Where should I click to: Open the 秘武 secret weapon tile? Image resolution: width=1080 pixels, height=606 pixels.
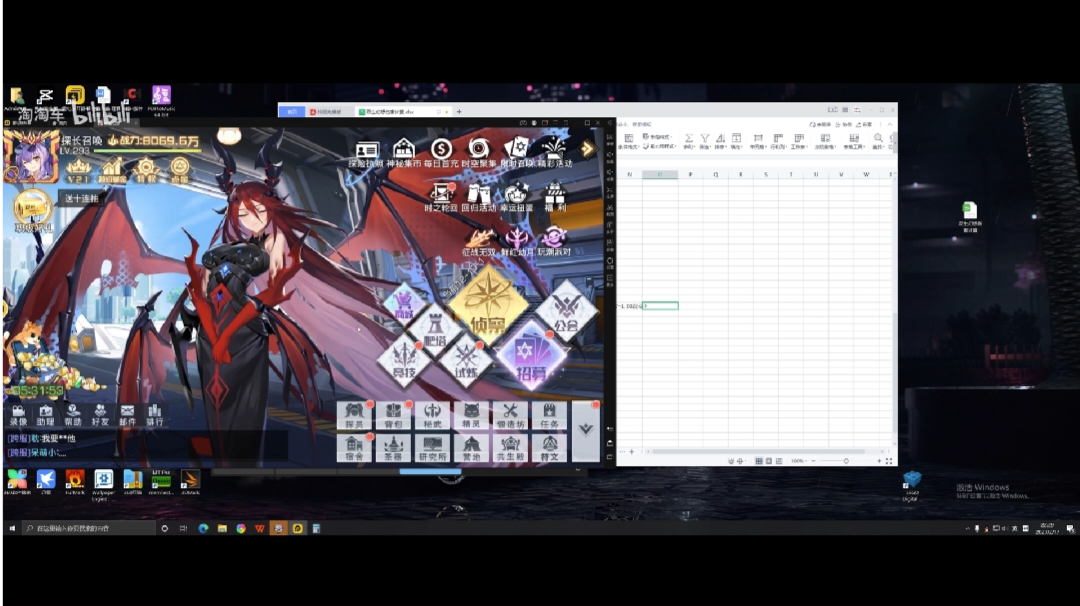tap(433, 416)
